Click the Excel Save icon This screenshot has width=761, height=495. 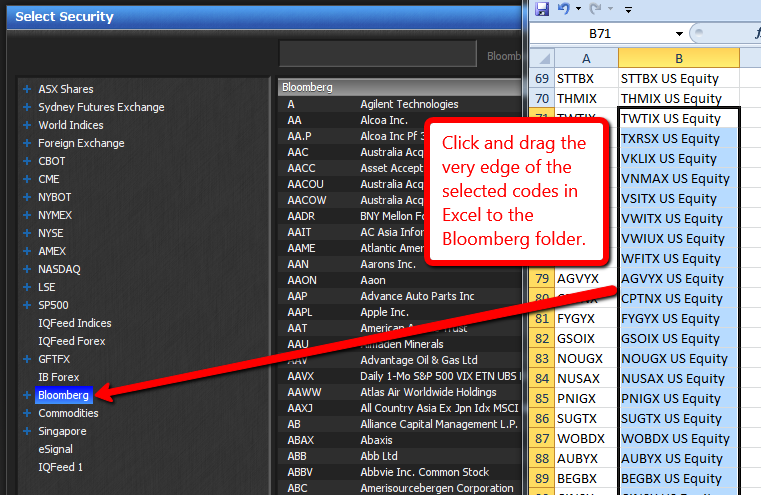(x=542, y=9)
